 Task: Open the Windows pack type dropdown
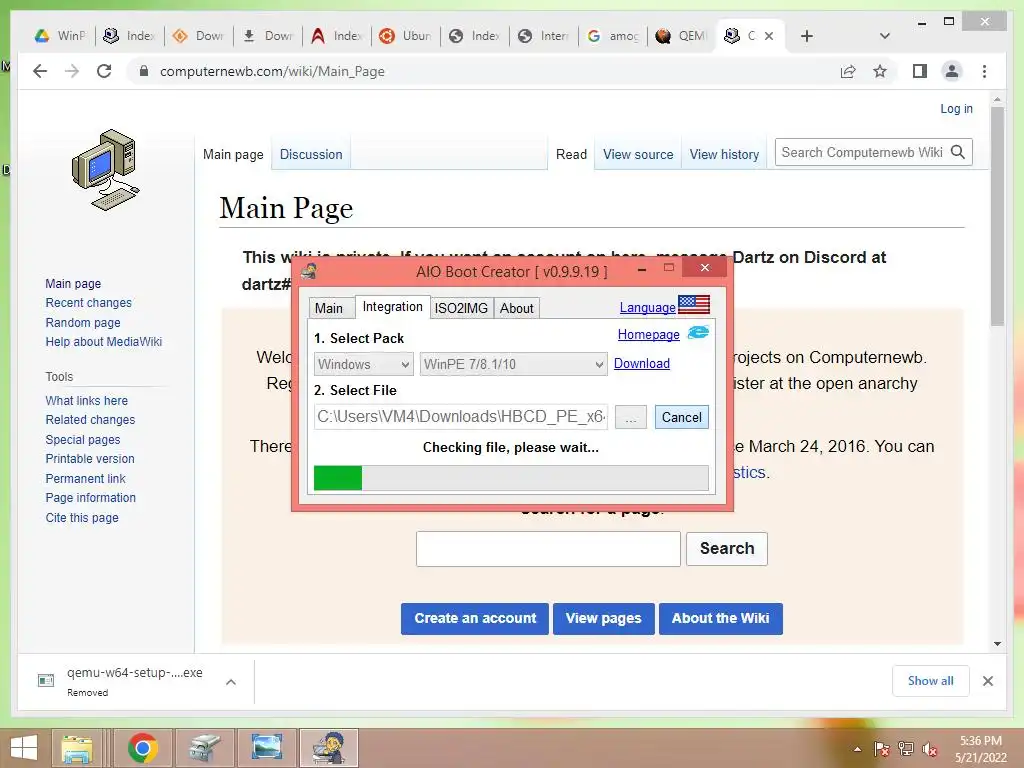(x=363, y=364)
